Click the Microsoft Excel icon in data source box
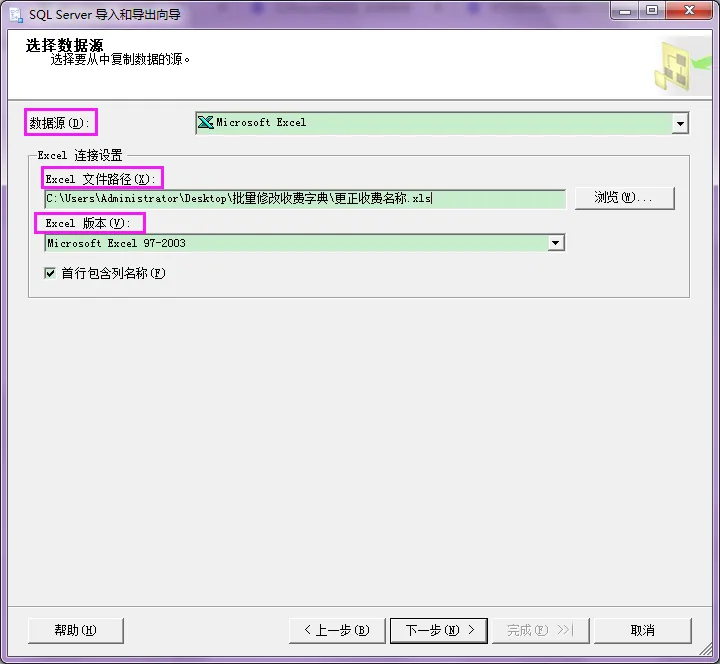 click(x=206, y=122)
